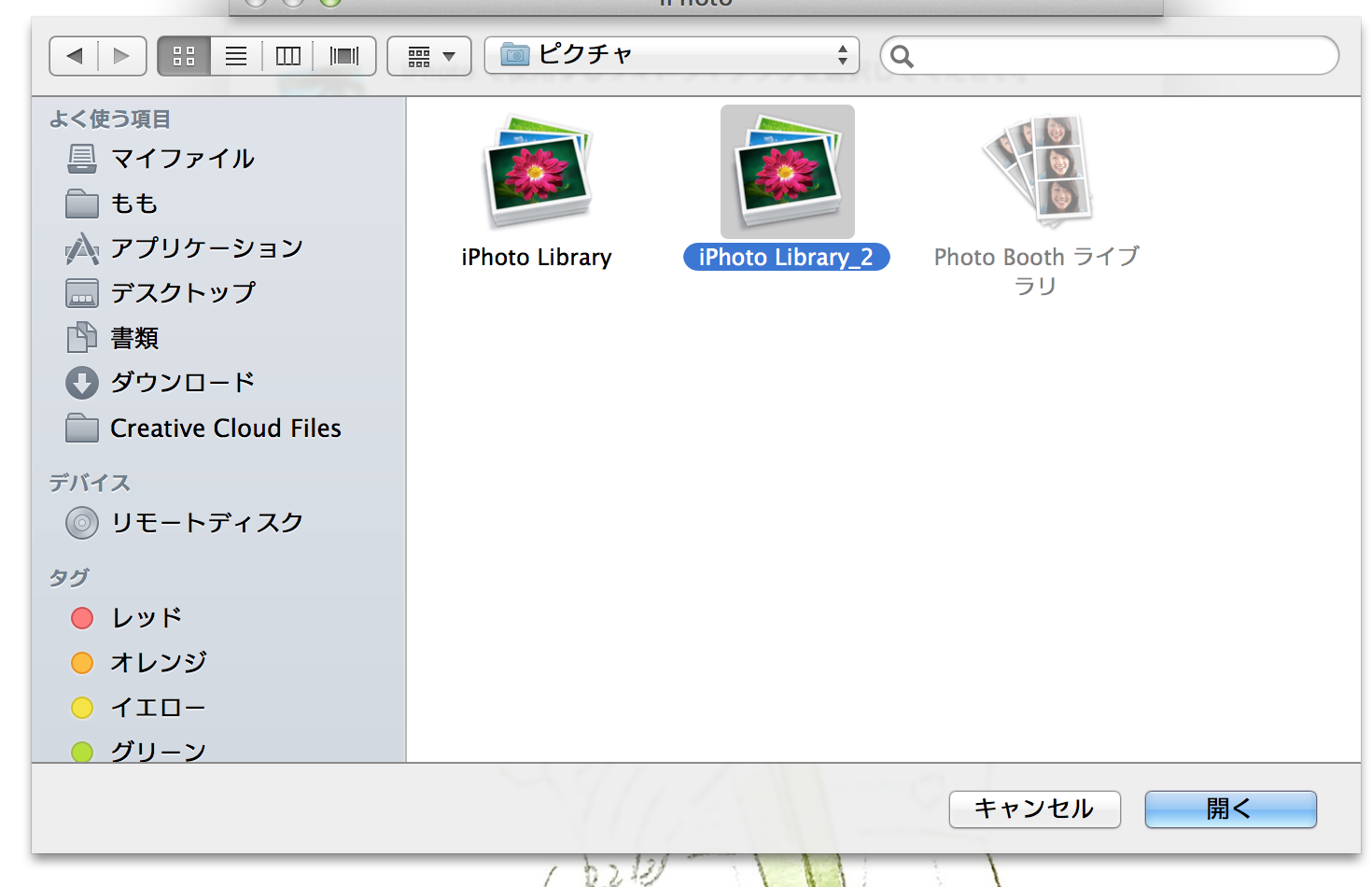This screenshot has height=887, width=1372.
Task: Select the iPhoto Library thumbnail
Action: (538, 172)
